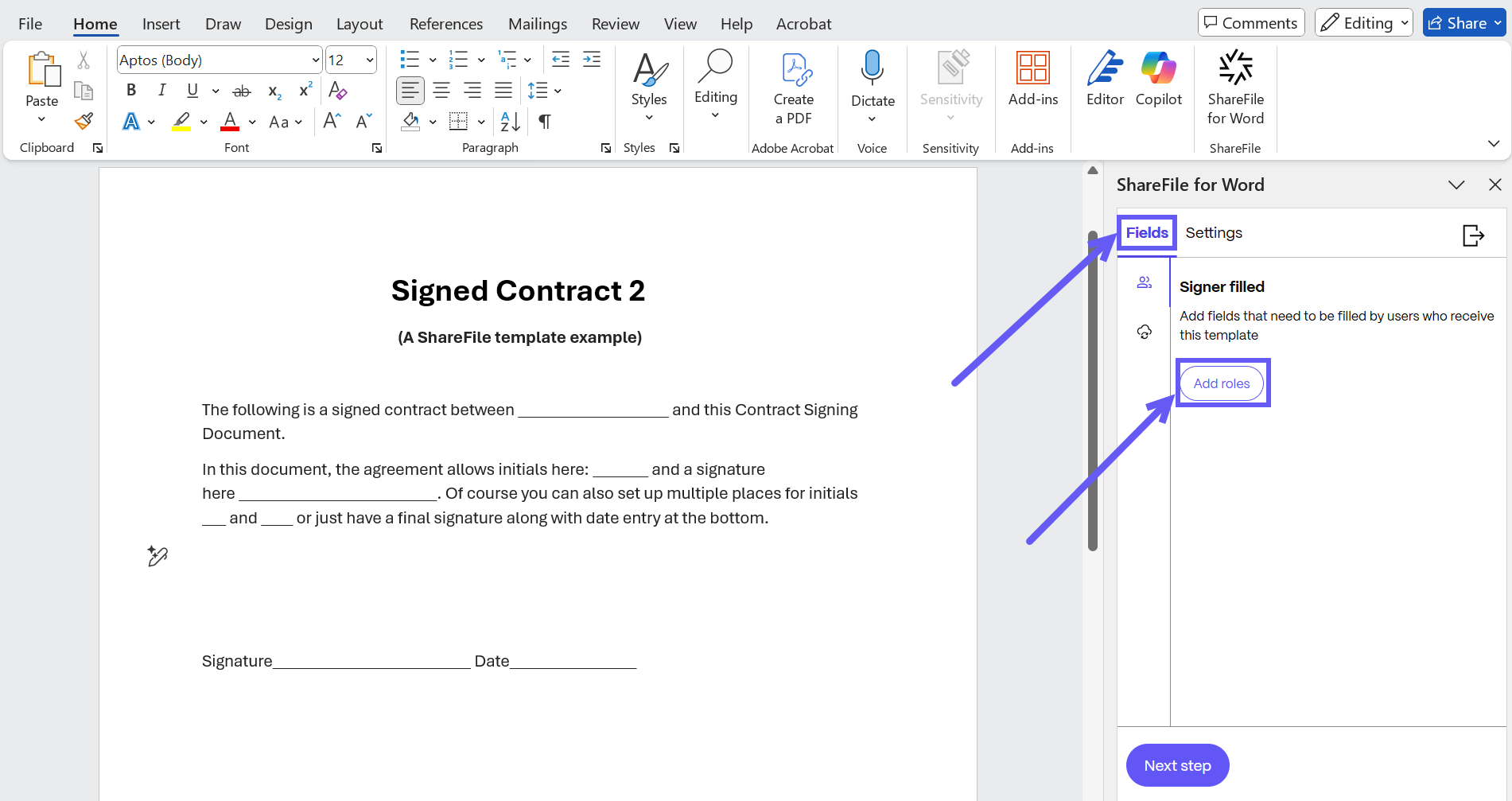Switch to the Insert ribbon tab
Viewport: 1512px width, 801px height.
161,24
